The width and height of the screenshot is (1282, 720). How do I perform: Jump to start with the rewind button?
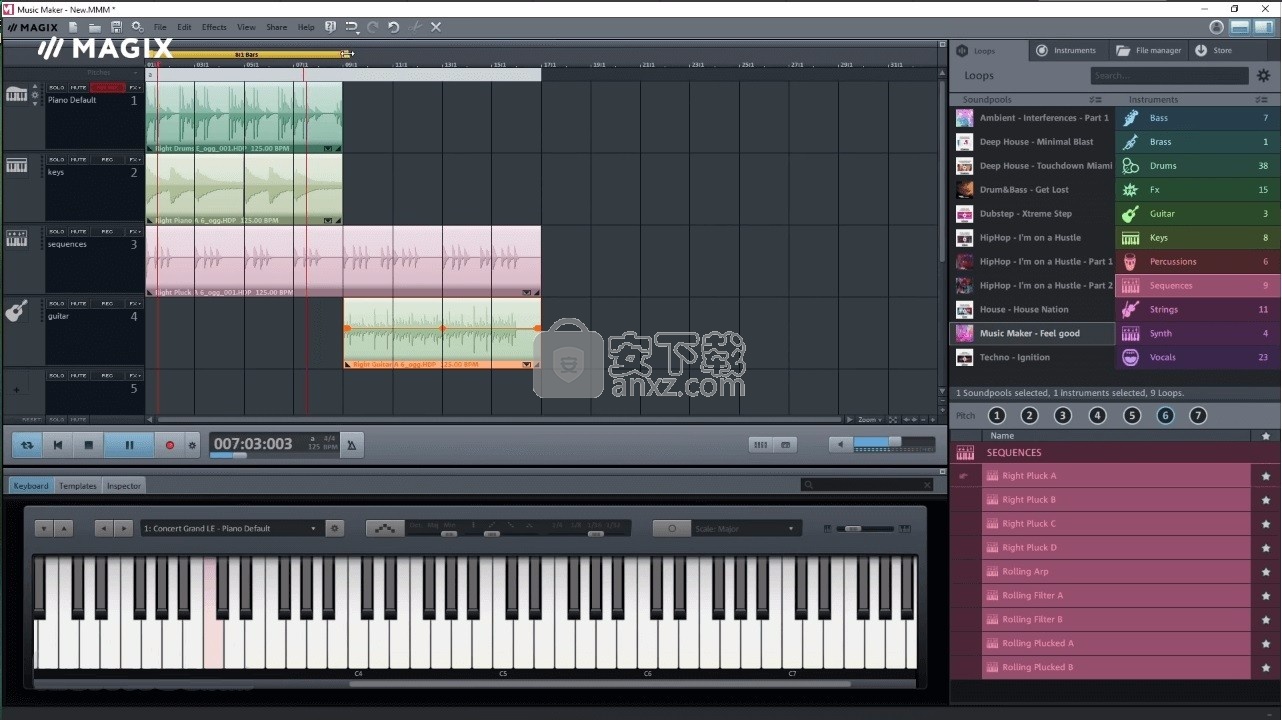pyautogui.click(x=58, y=445)
